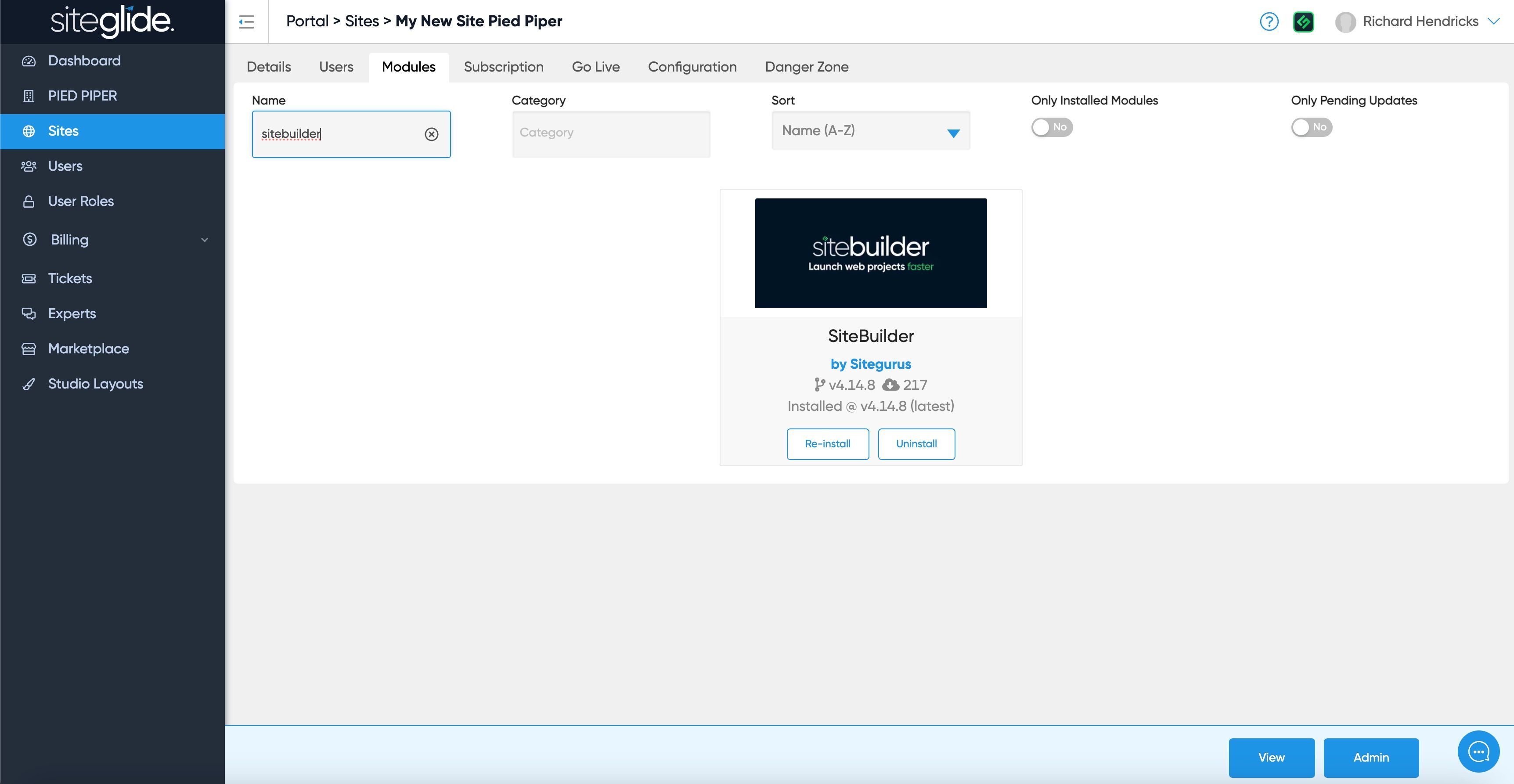Open the Go Live tab

click(596, 67)
